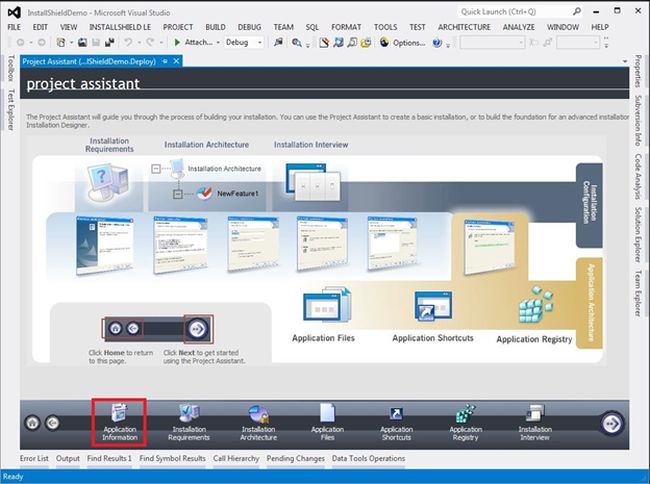
Task: Open the ARCHITECTURE menu
Action: [464, 27]
